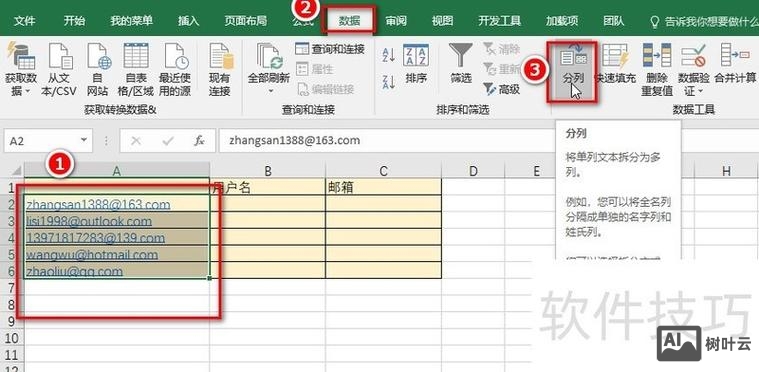Click the select-all corner triangle
Screen dimensions: 759x372
[x=16, y=171]
